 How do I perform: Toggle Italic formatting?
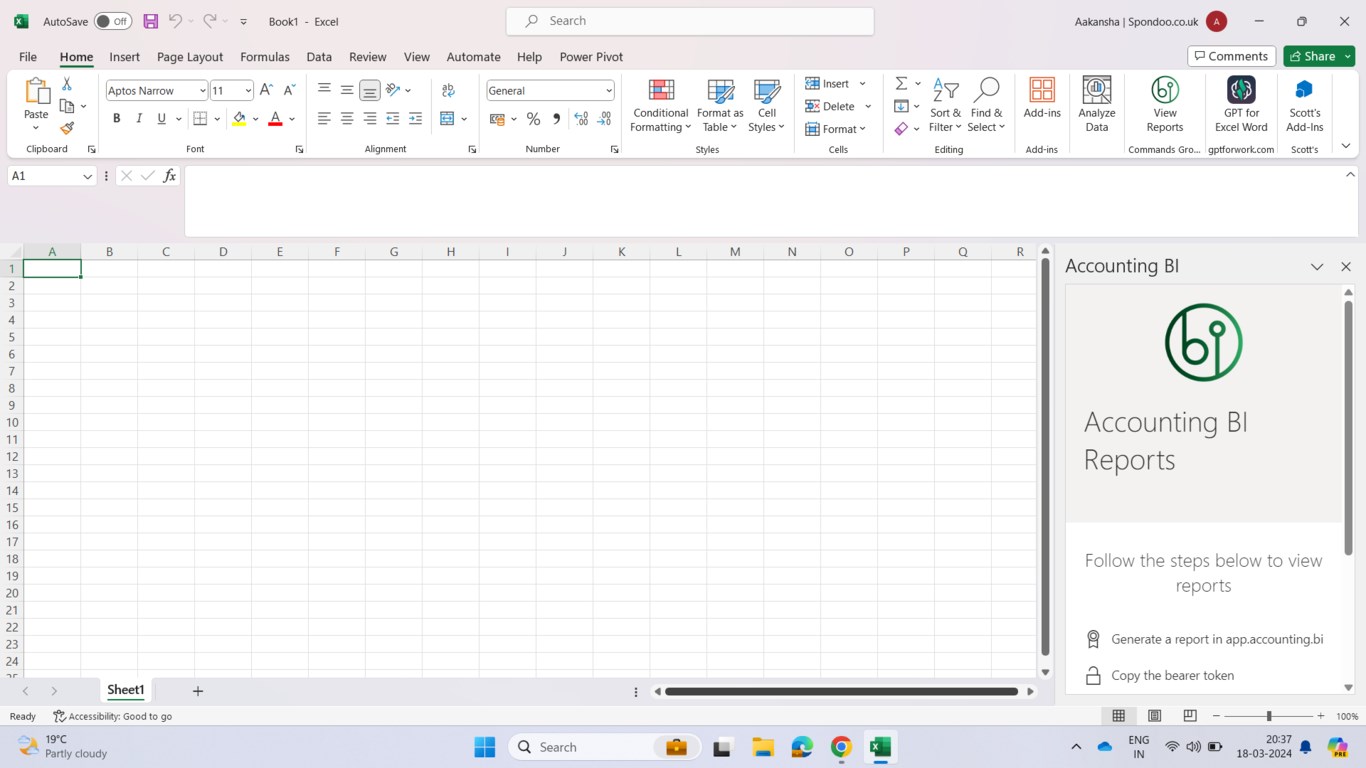(139, 119)
